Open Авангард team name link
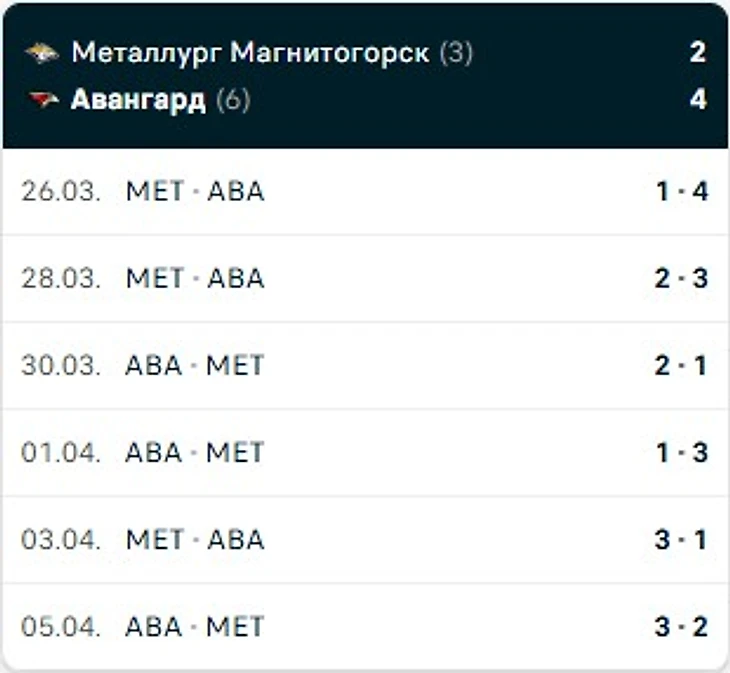730x673 pixels. 138,100
